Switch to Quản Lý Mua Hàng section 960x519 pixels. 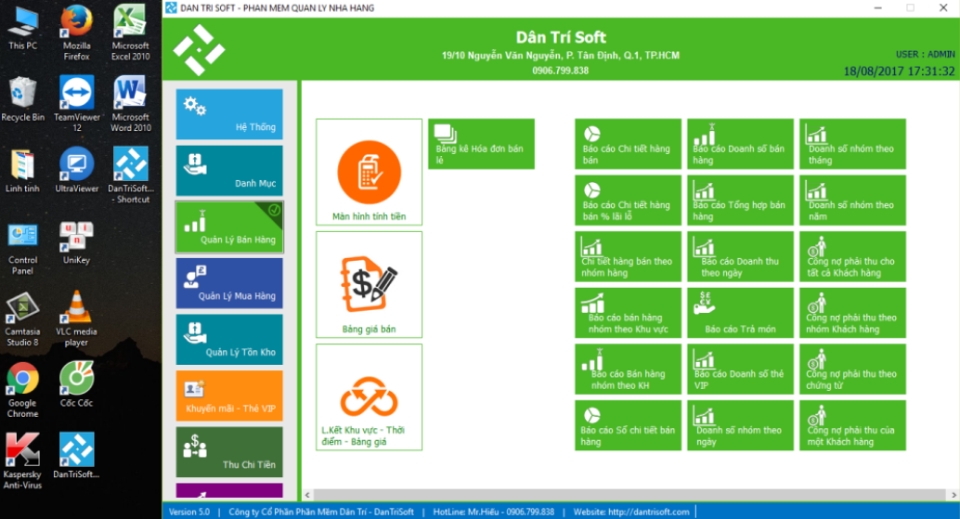coord(229,283)
